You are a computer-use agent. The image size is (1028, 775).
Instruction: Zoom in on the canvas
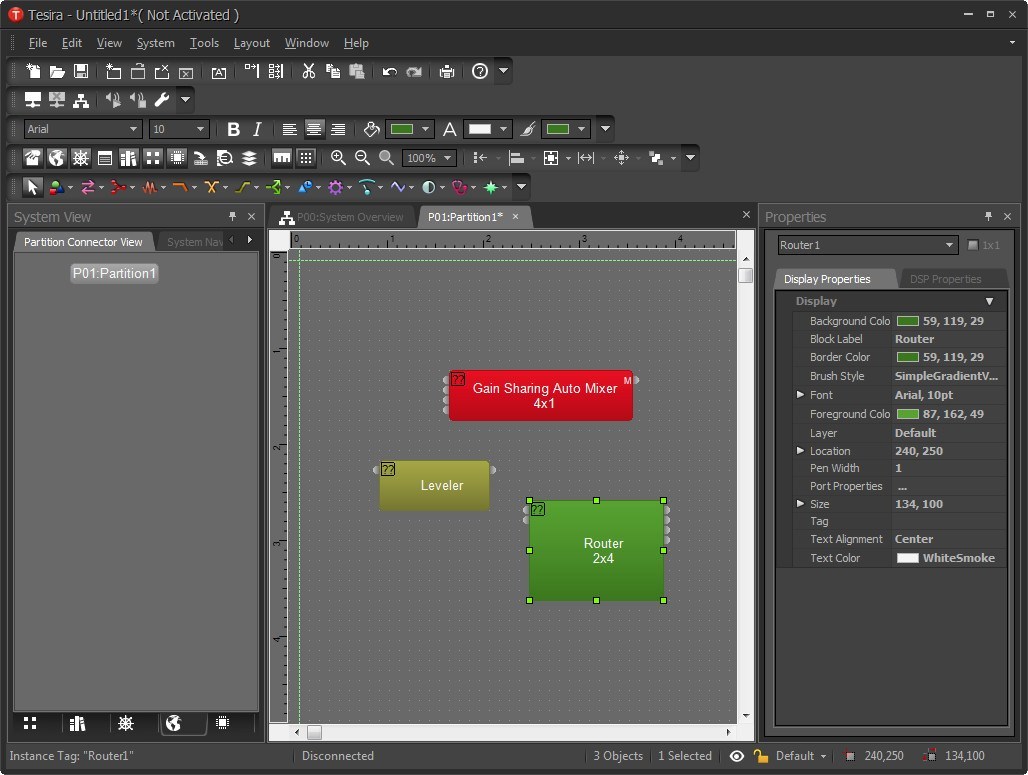pos(338,157)
